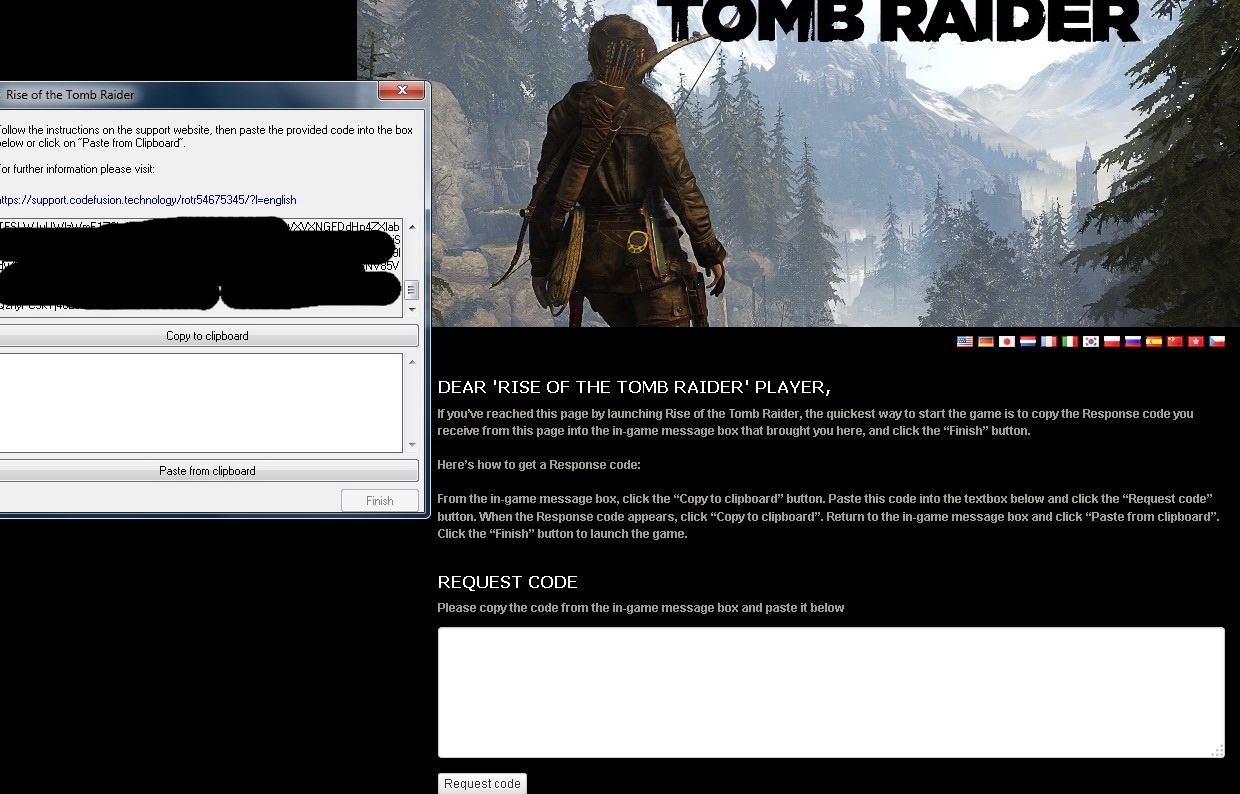1240x794 pixels.
Task: Choose the South Korean flag
Action: click(x=1091, y=342)
